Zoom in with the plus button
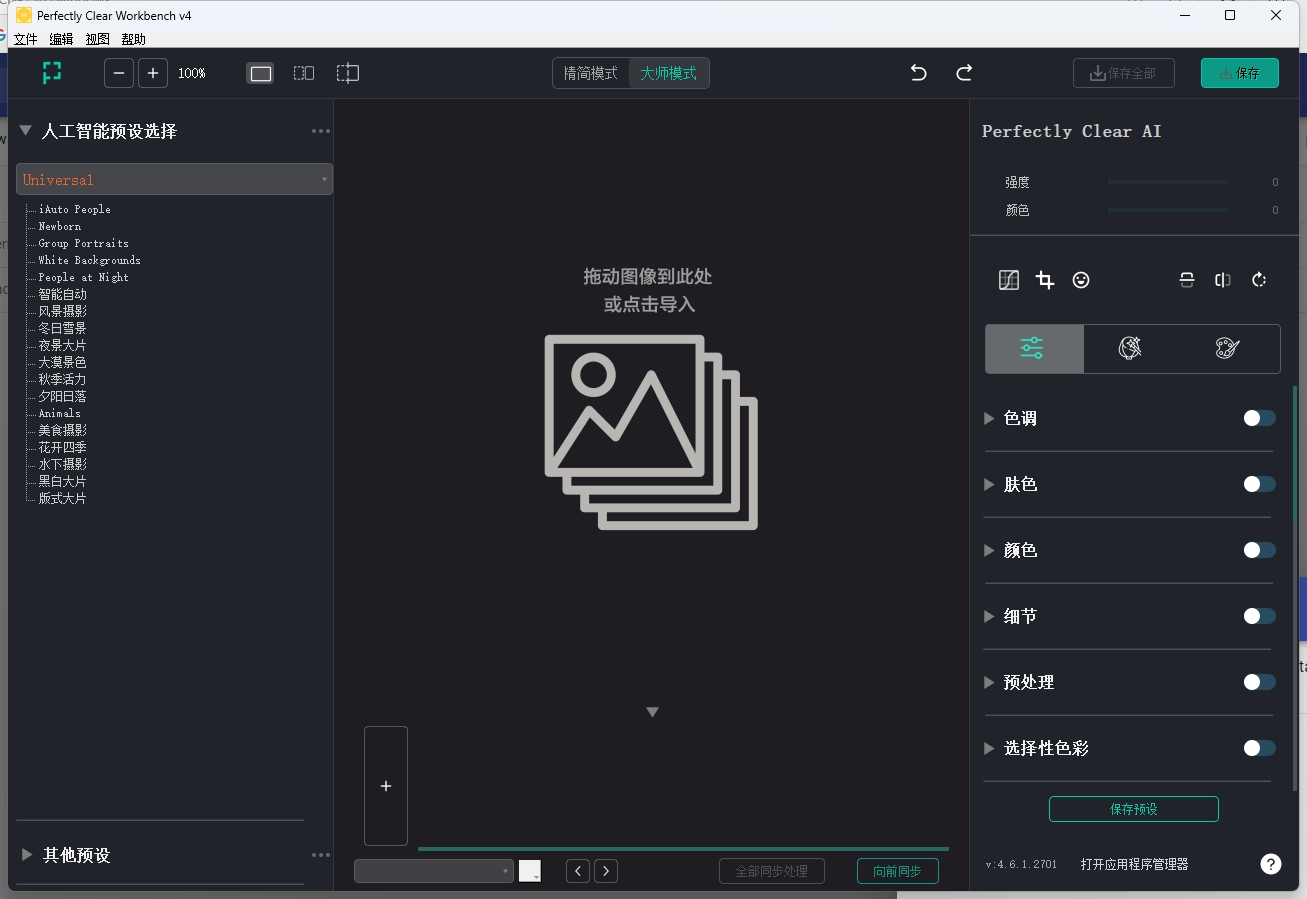 pyautogui.click(x=153, y=73)
